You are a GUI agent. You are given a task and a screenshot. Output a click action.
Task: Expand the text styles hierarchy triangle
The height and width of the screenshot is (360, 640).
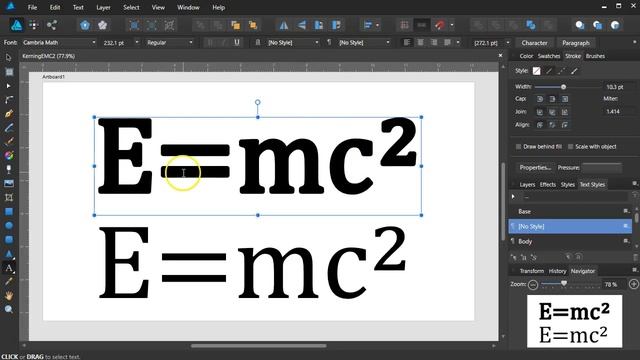coord(513,197)
